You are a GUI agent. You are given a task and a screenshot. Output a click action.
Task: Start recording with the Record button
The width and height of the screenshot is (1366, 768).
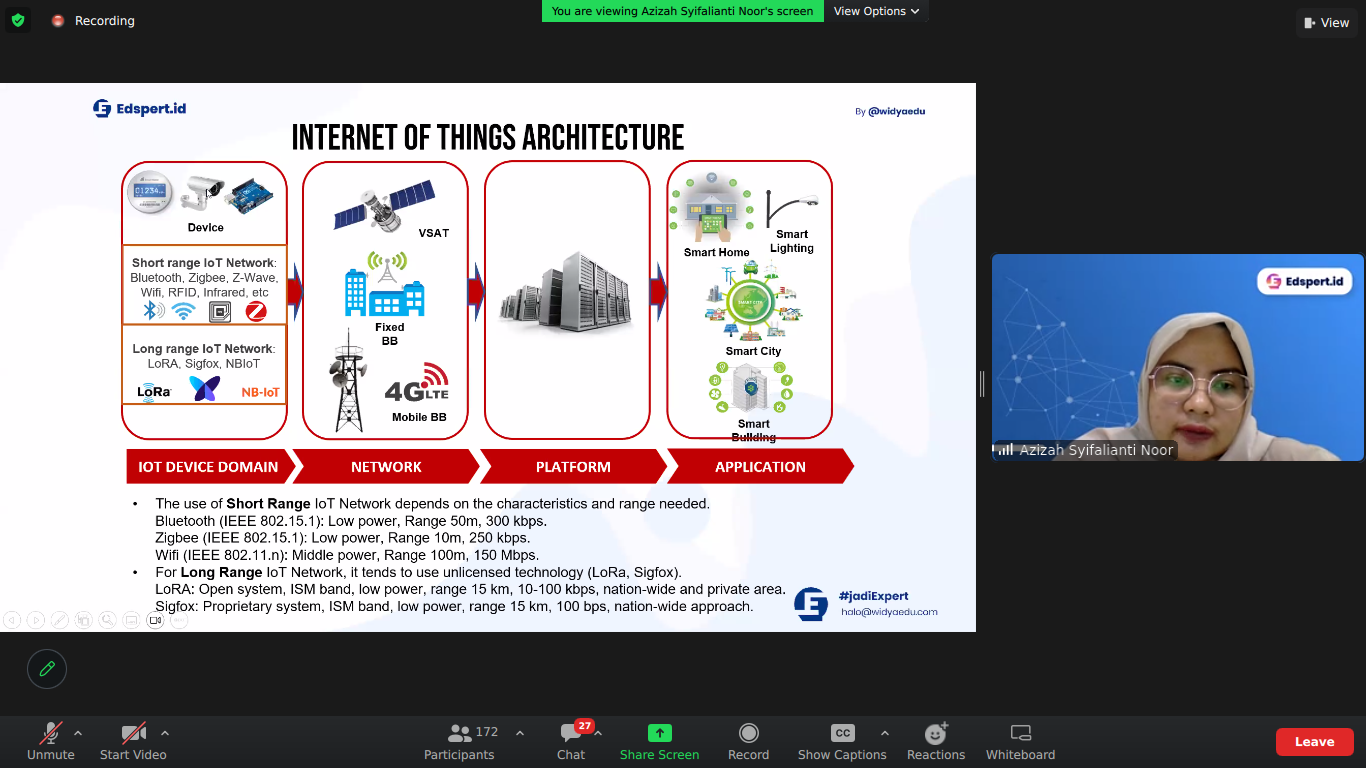(x=748, y=742)
